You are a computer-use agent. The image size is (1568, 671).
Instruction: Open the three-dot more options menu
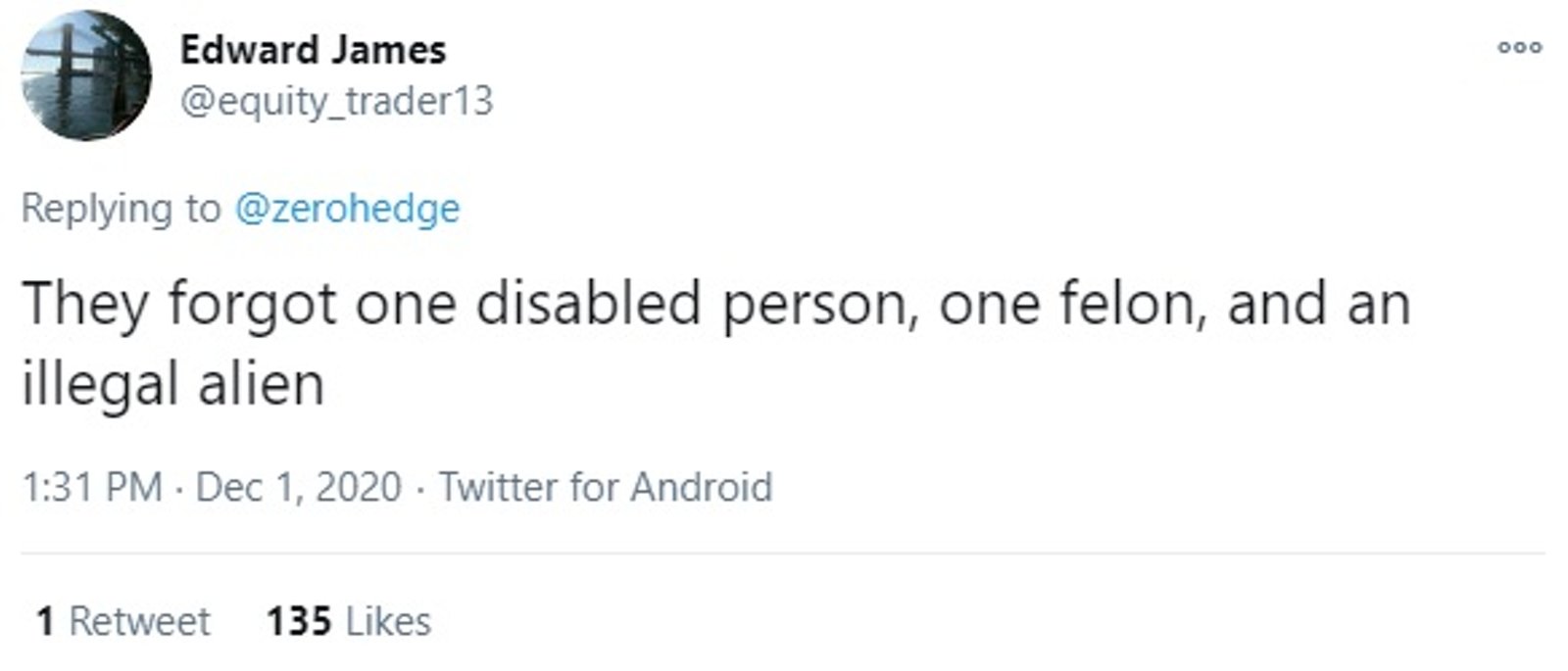tap(1520, 47)
